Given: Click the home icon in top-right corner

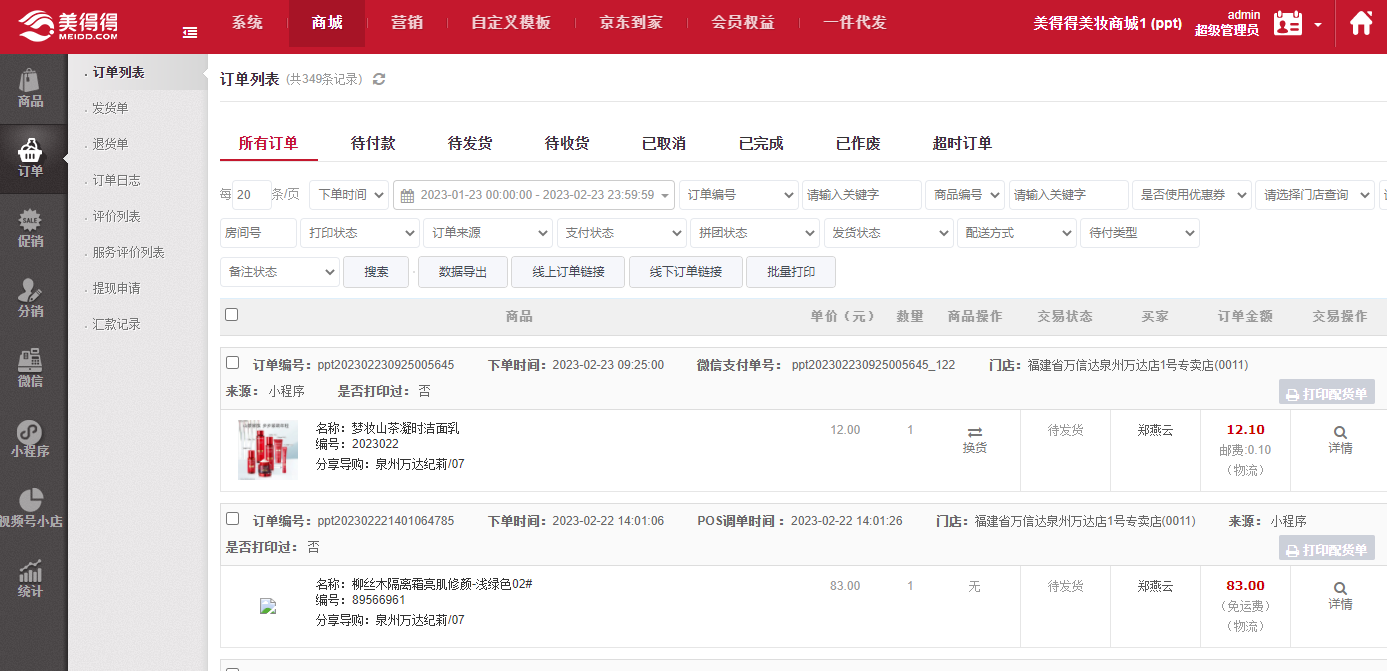Looking at the screenshot, I should (1360, 24).
